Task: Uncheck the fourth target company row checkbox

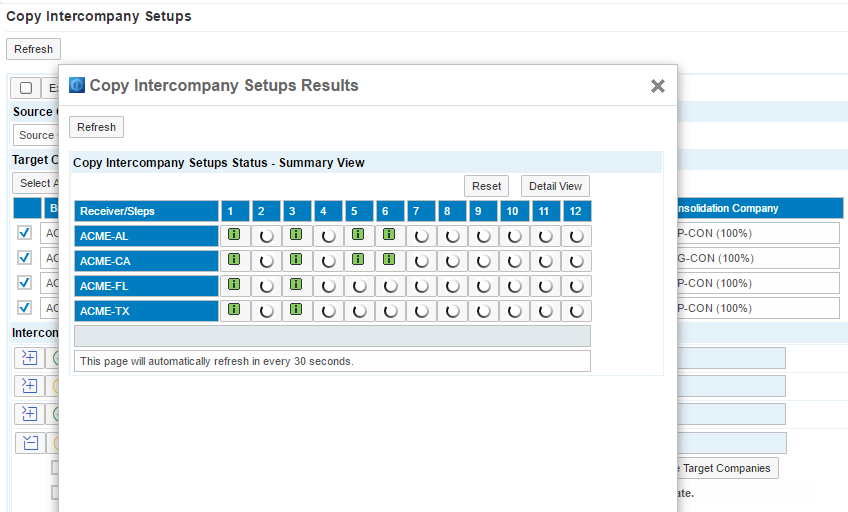Action: coord(25,308)
